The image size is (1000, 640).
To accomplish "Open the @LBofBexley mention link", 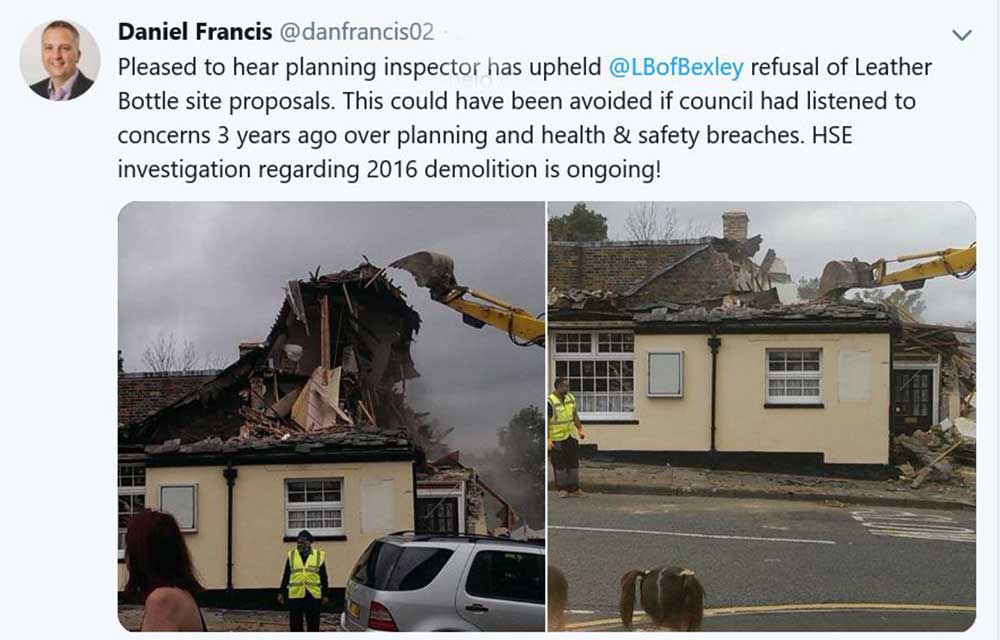I will pos(676,67).
